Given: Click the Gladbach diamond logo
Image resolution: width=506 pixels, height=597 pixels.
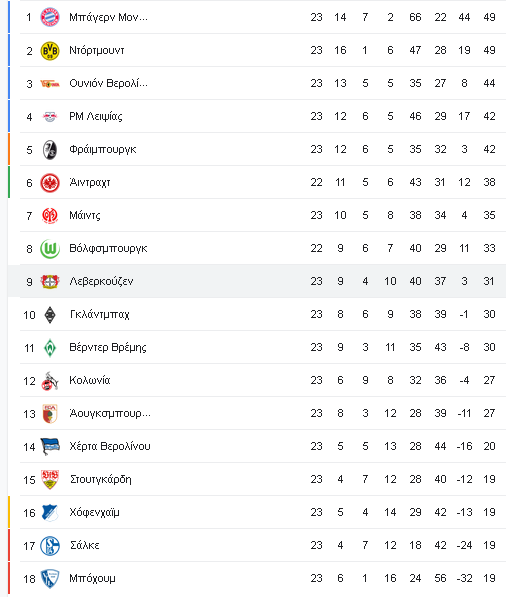Looking at the screenshot, I should point(50,314).
